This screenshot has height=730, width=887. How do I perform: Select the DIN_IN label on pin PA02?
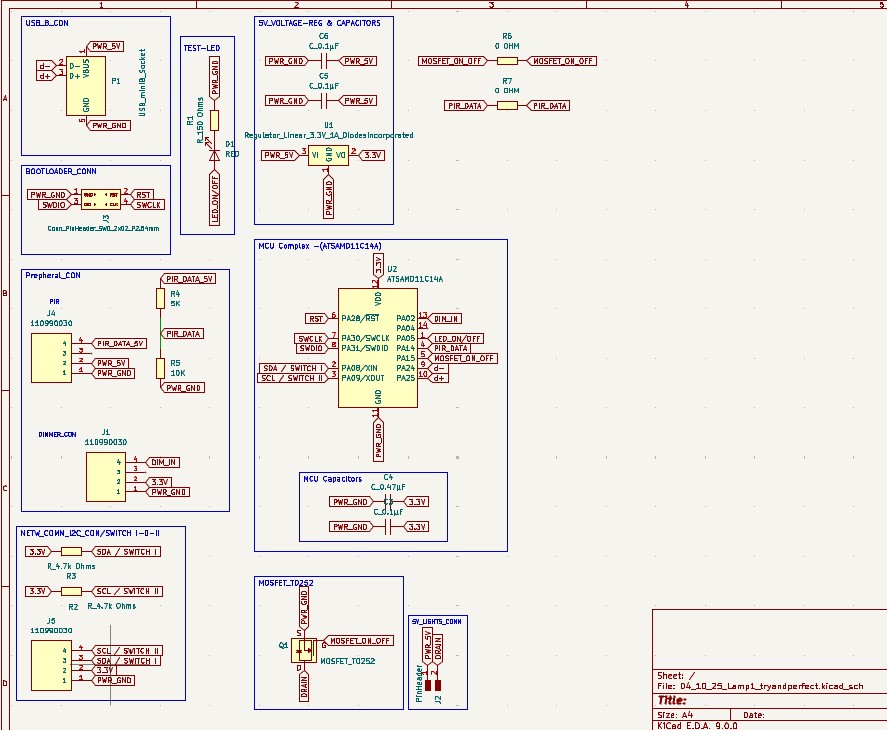point(445,319)
